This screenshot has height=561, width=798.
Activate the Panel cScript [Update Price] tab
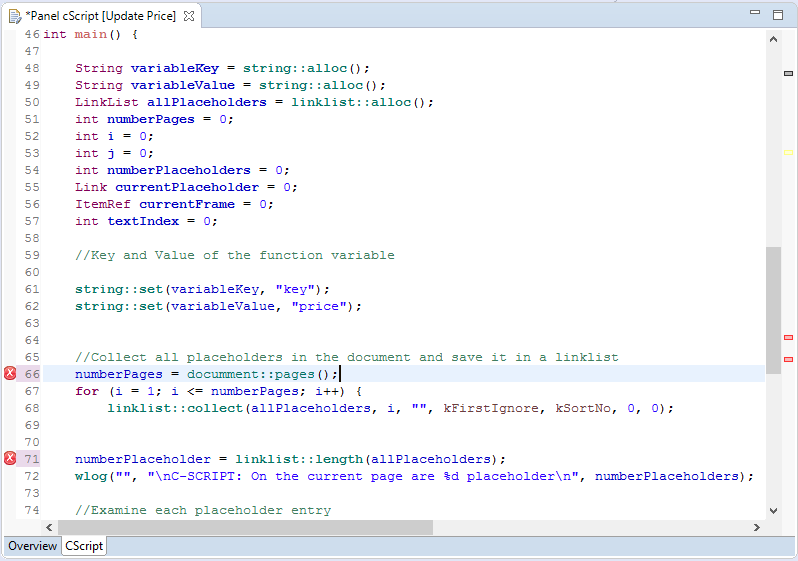click(x=100, y=16)
